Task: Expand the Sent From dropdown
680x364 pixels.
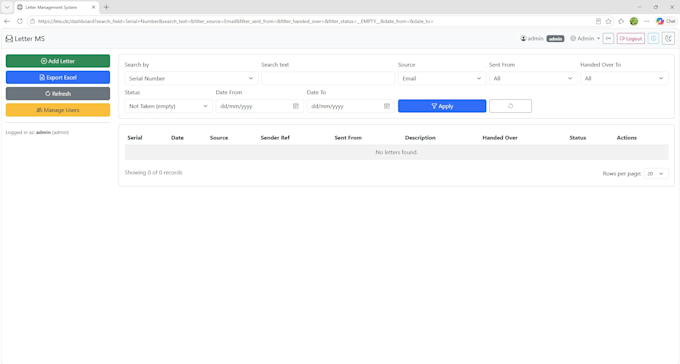Action: (x=533, y=79)
